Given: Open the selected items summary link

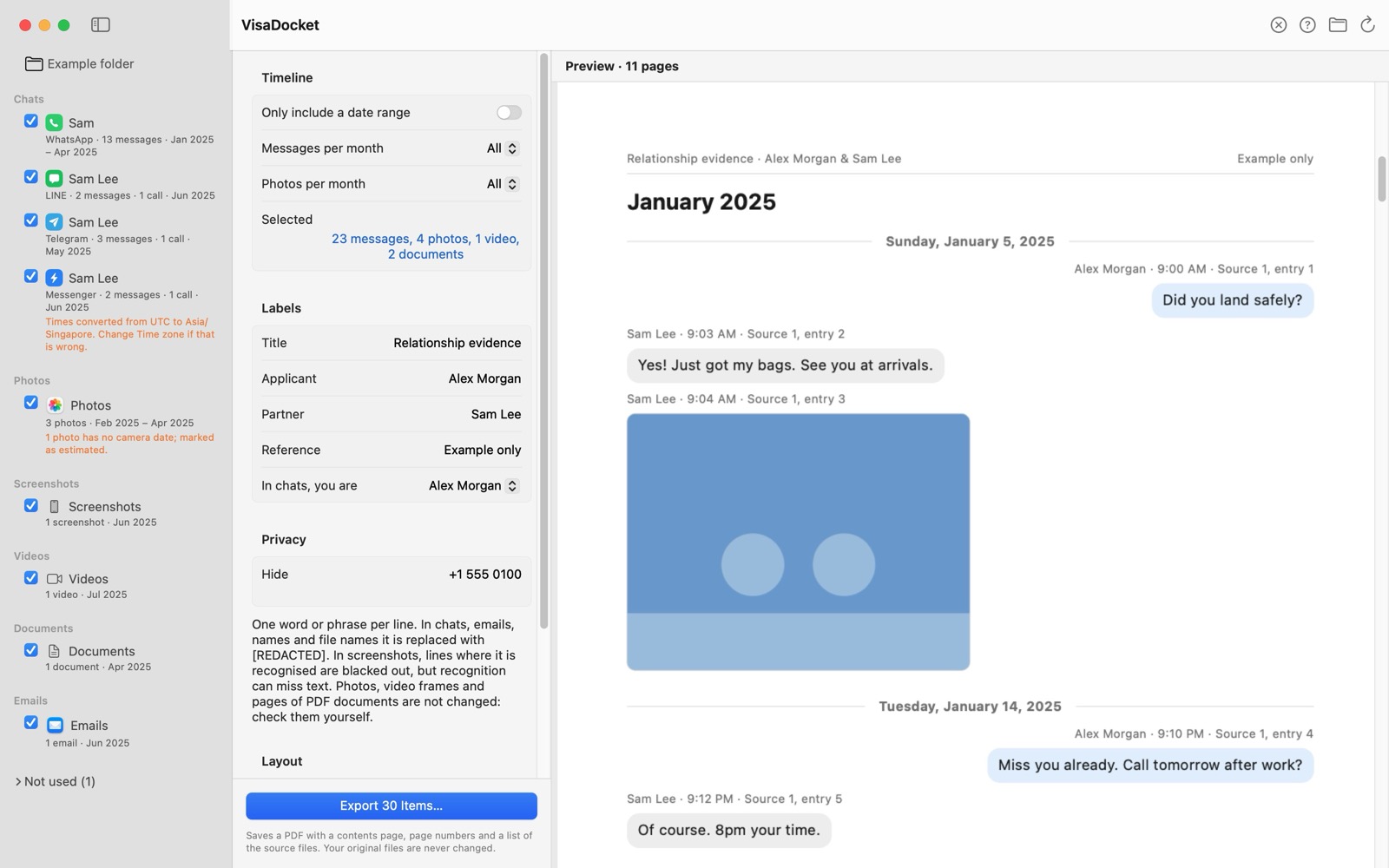Looking at the screenshot, I should pos(425,247).
